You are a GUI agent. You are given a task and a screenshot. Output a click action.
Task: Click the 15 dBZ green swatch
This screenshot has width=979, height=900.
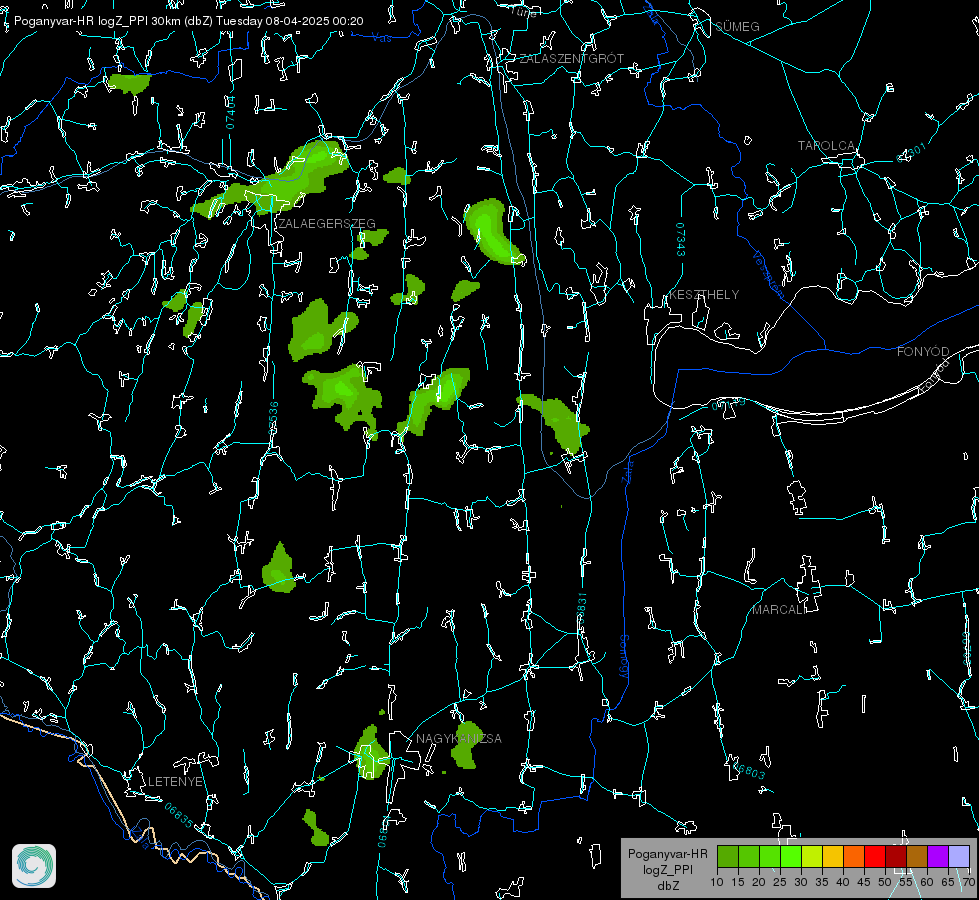(x=749, y=856)
